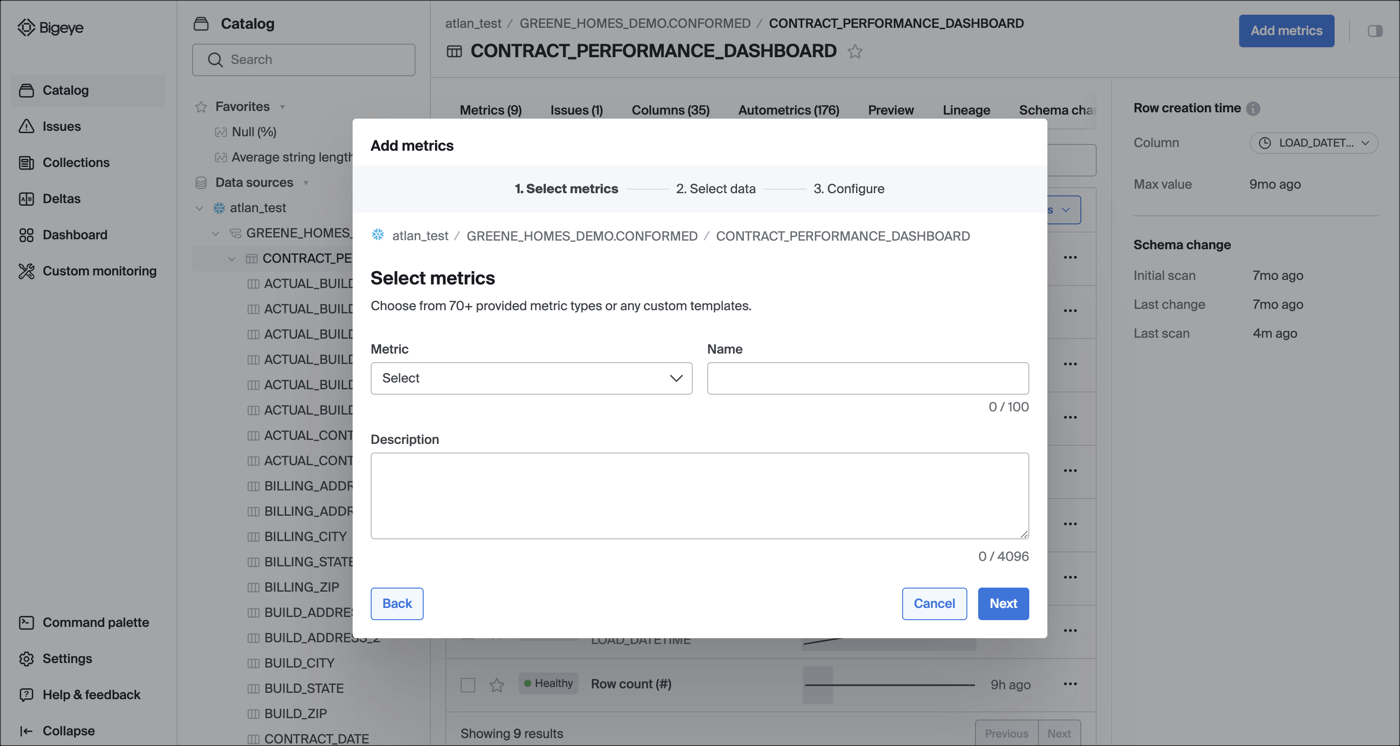Click the Catalog Search box
The image size is (1400, 746).
304,60
